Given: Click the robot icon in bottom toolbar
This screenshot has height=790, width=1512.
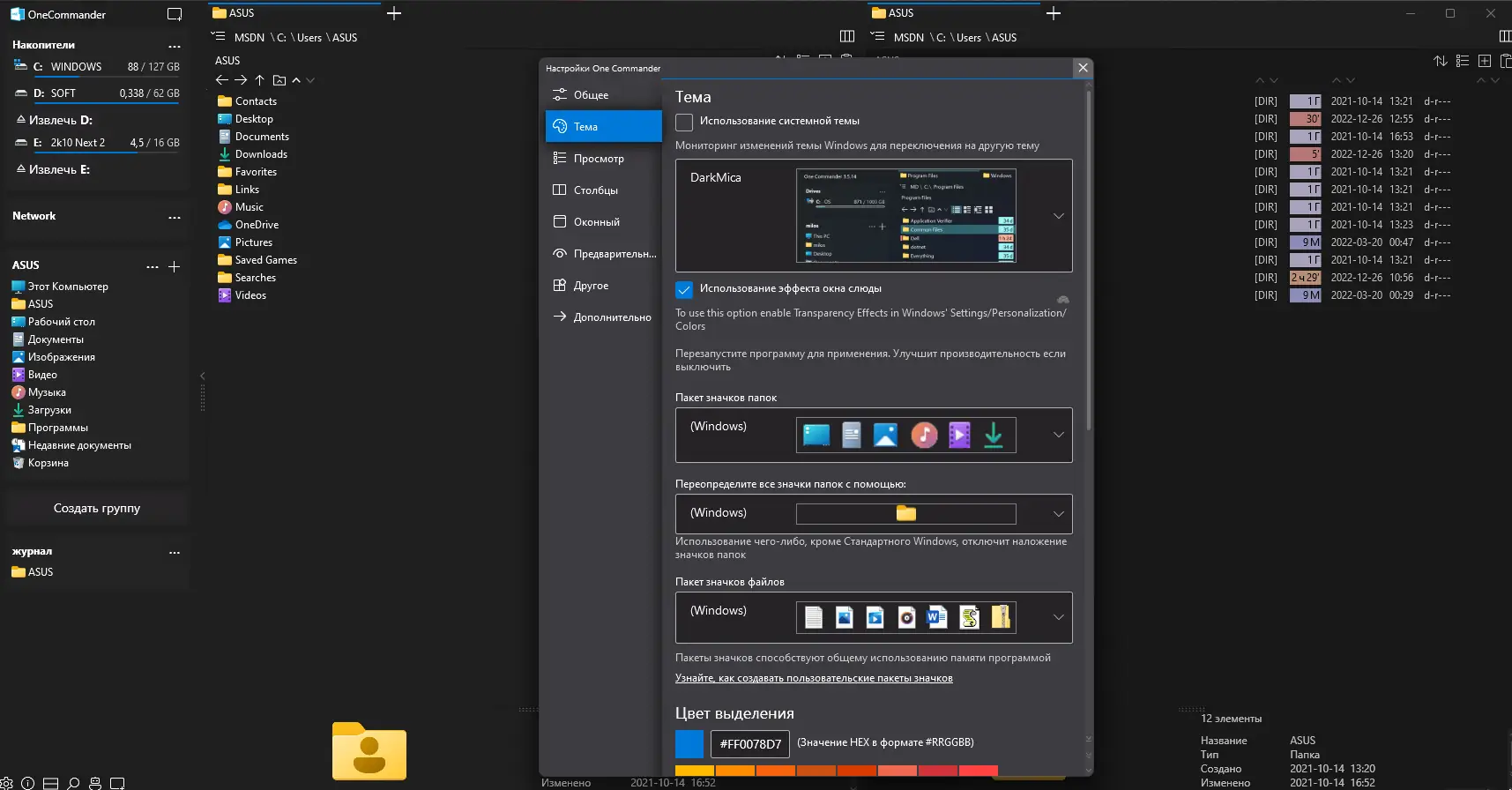Looking at the screenshot, I should point(95,783).
